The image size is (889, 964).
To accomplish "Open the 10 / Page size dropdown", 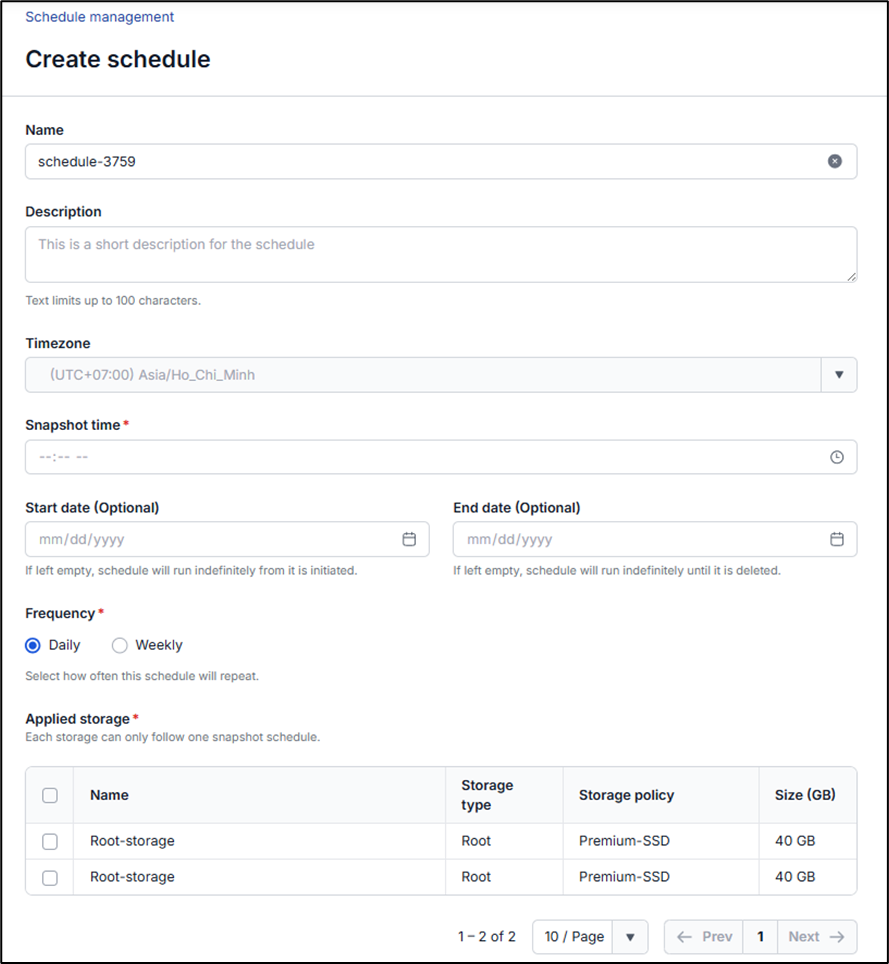I will point(590,937).
